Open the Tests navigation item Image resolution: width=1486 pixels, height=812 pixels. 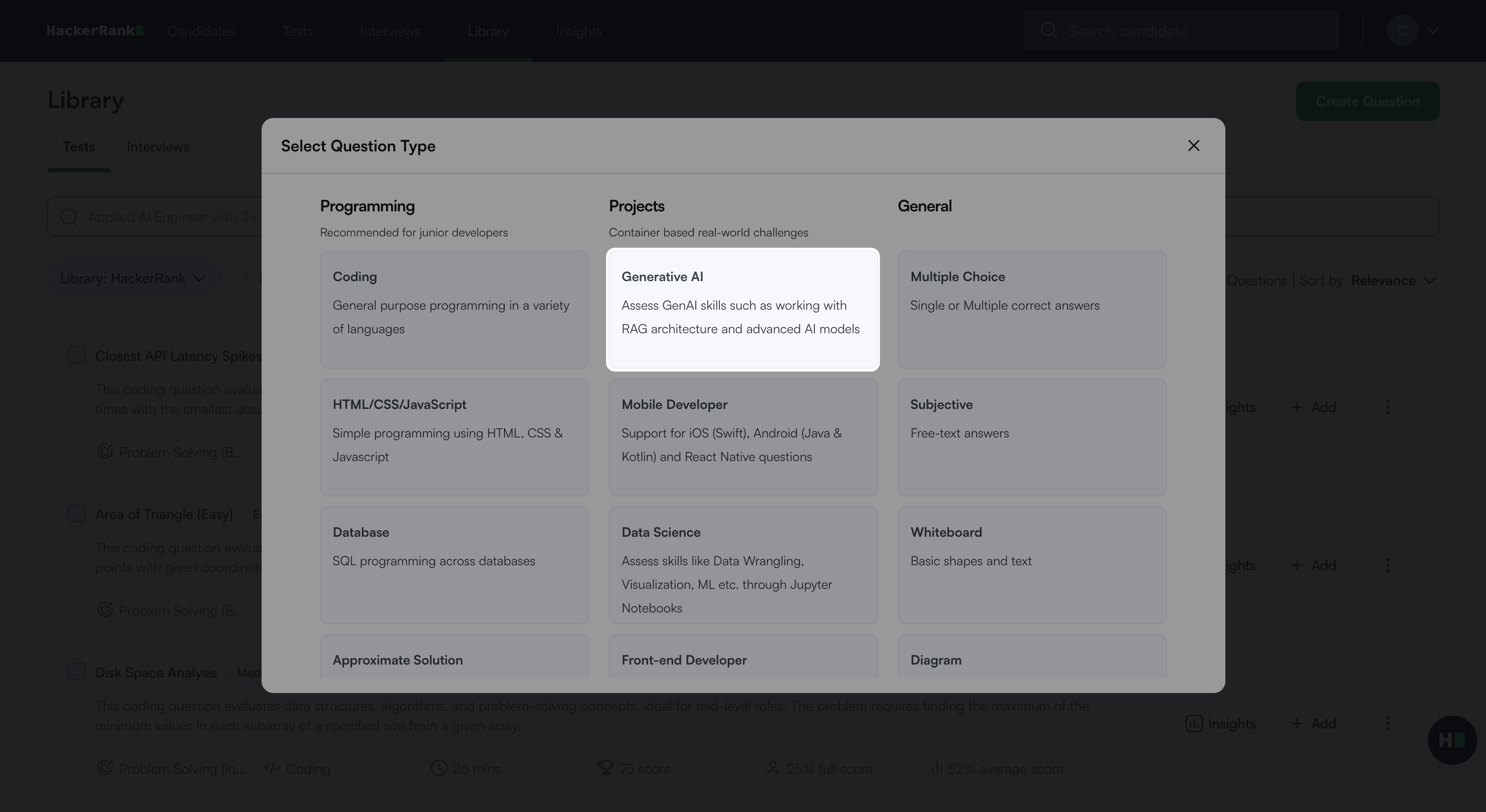coord(297,31)
